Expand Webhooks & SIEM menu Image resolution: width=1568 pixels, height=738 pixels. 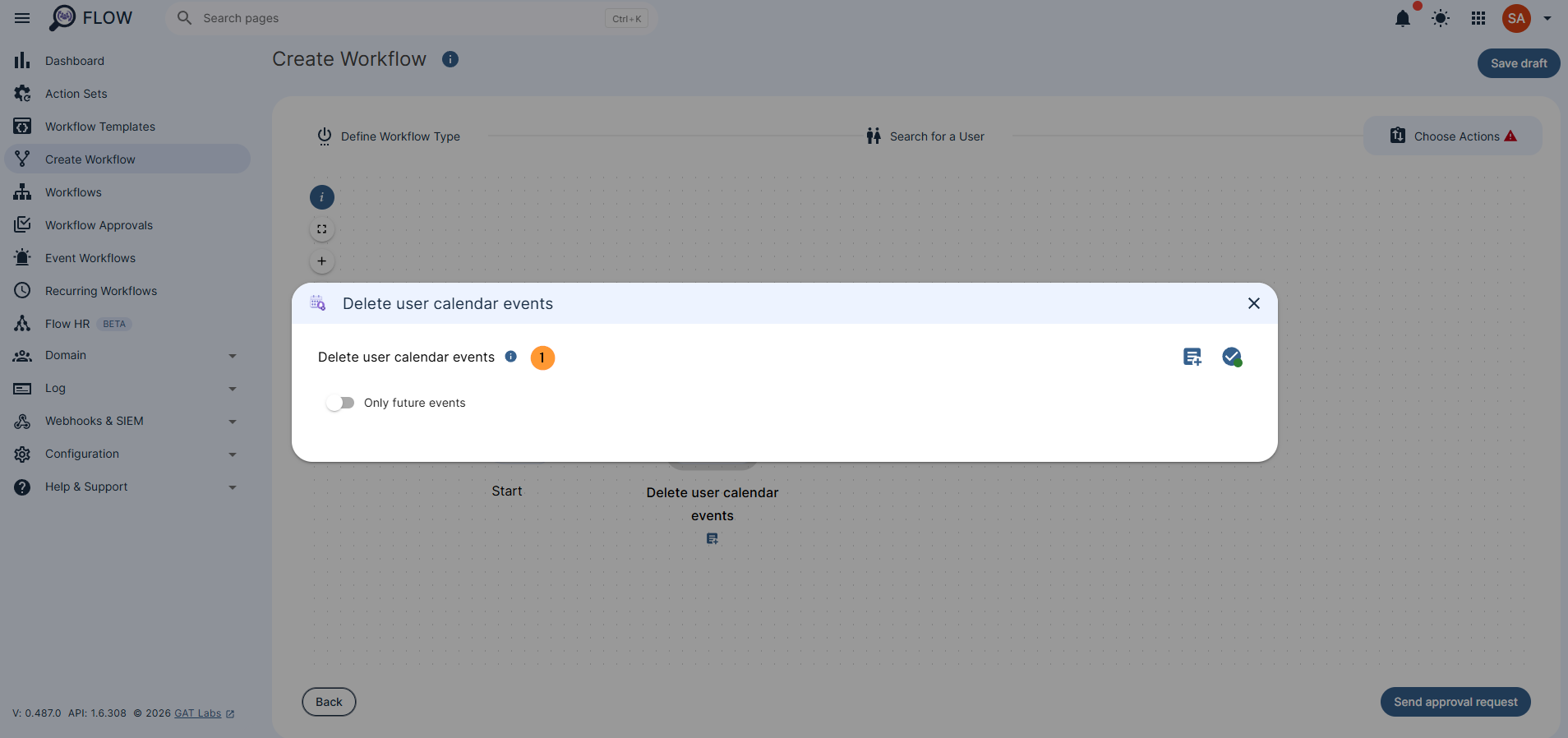(127, 422)
